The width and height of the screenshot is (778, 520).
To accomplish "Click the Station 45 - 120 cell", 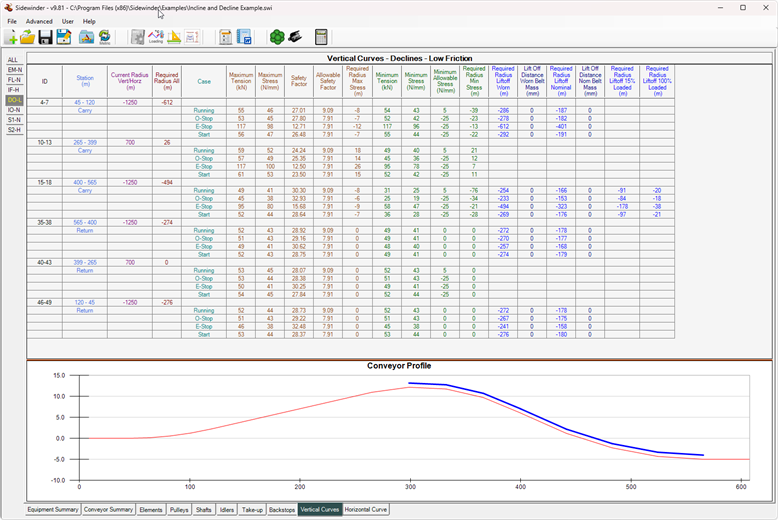I will [83, 102].
